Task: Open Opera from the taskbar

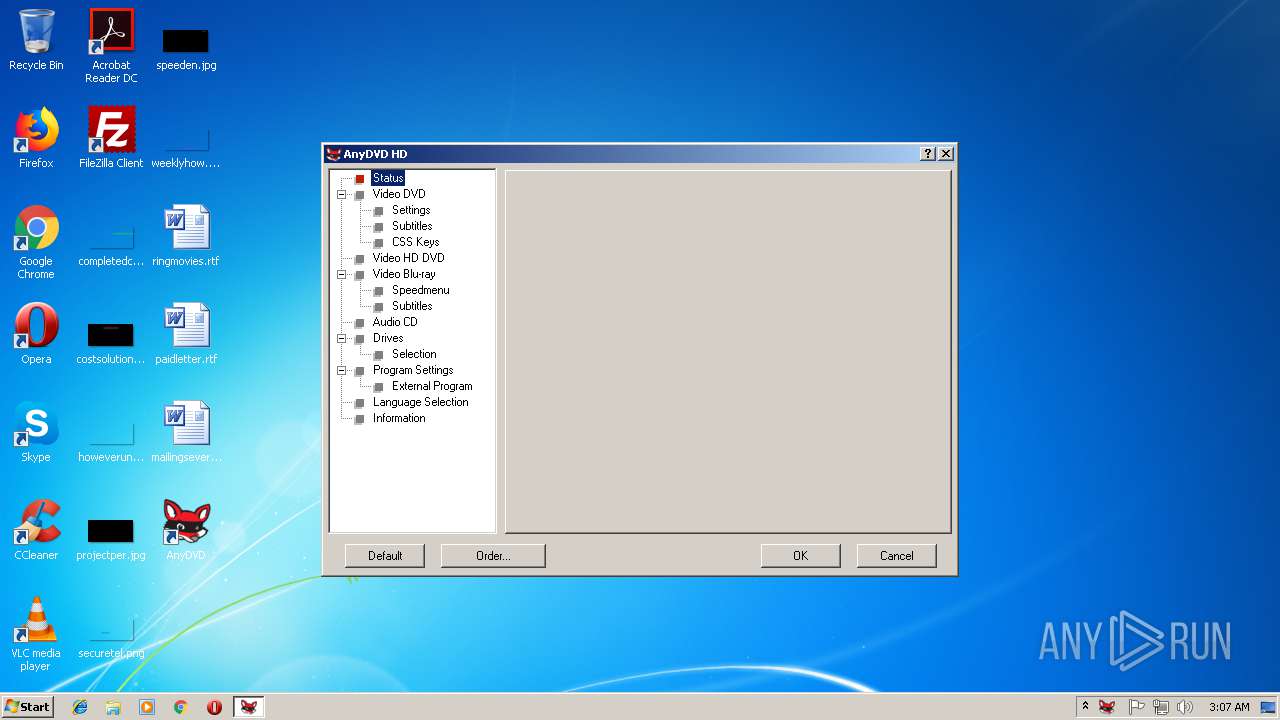Action: (214, 707)
